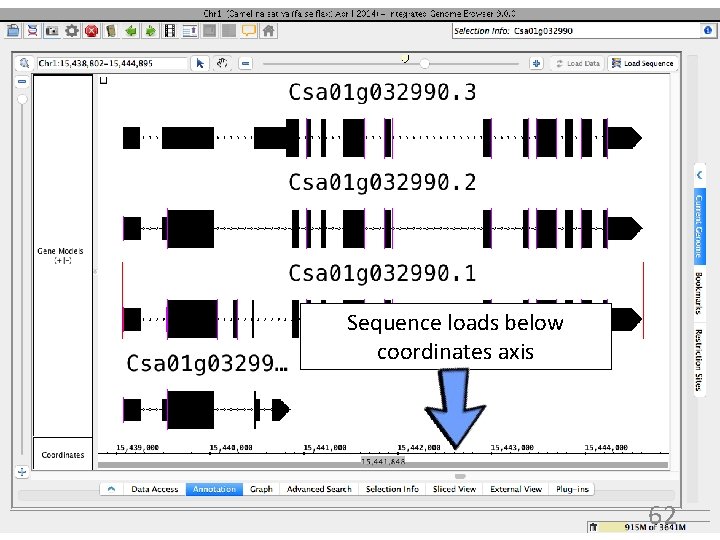Go back with the green left arrow

tap(131, 31)
